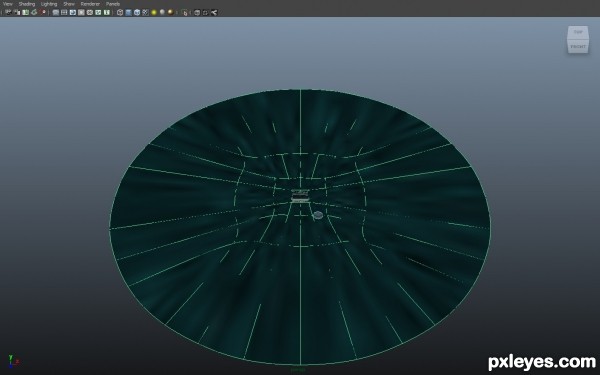The height and width of the screenshot is (375, 600).
Task: Open camera attributes from the toolbar
Action: coord(17,12)
